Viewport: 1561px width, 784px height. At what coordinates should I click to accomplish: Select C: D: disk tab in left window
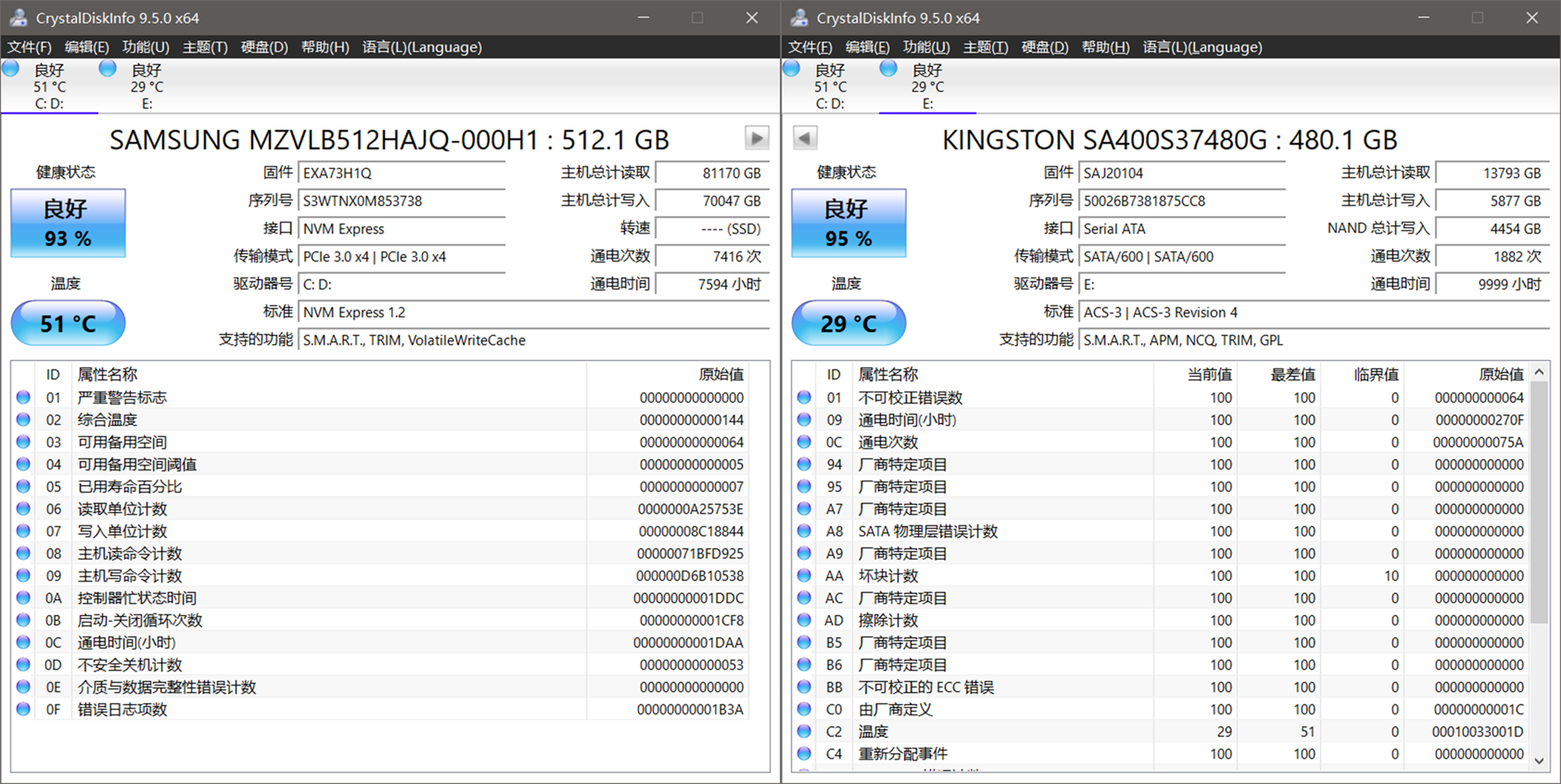[49, 86]
